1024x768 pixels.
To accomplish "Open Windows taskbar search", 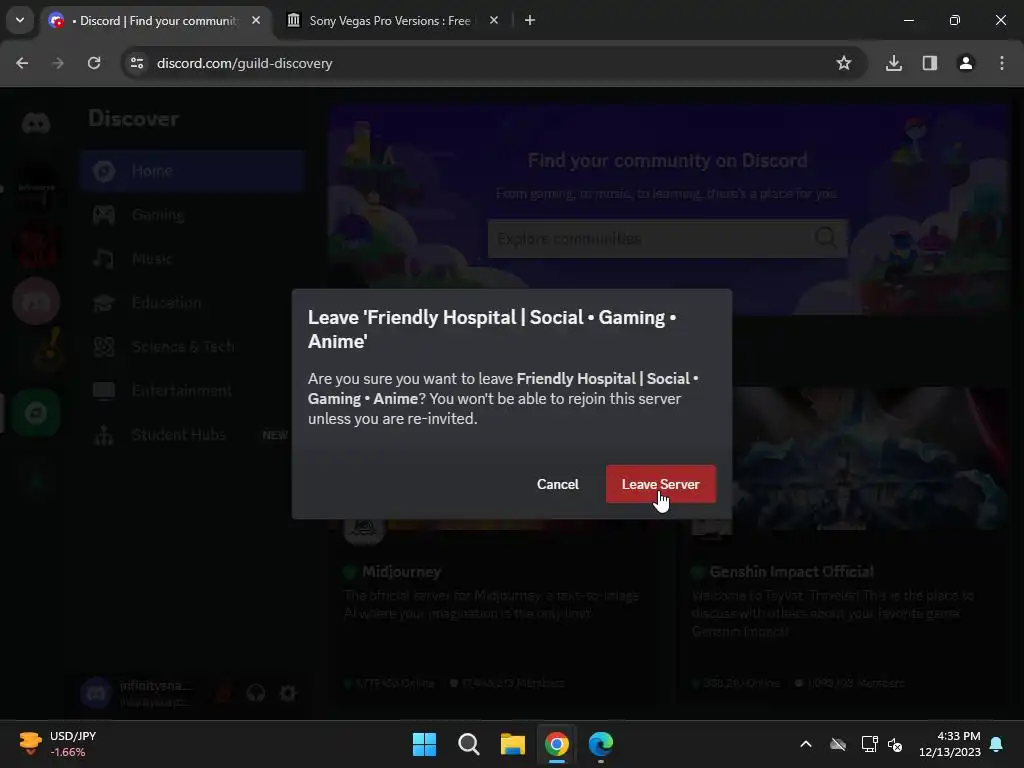I will tap(469, 744).
